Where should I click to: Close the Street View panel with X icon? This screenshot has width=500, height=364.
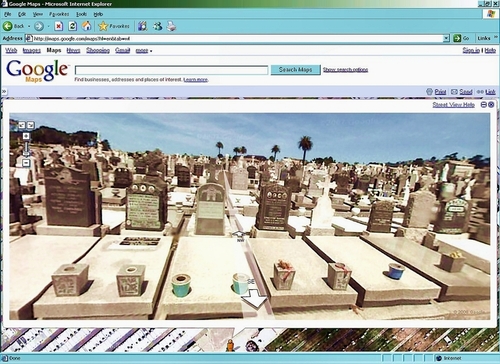[491, 105]
